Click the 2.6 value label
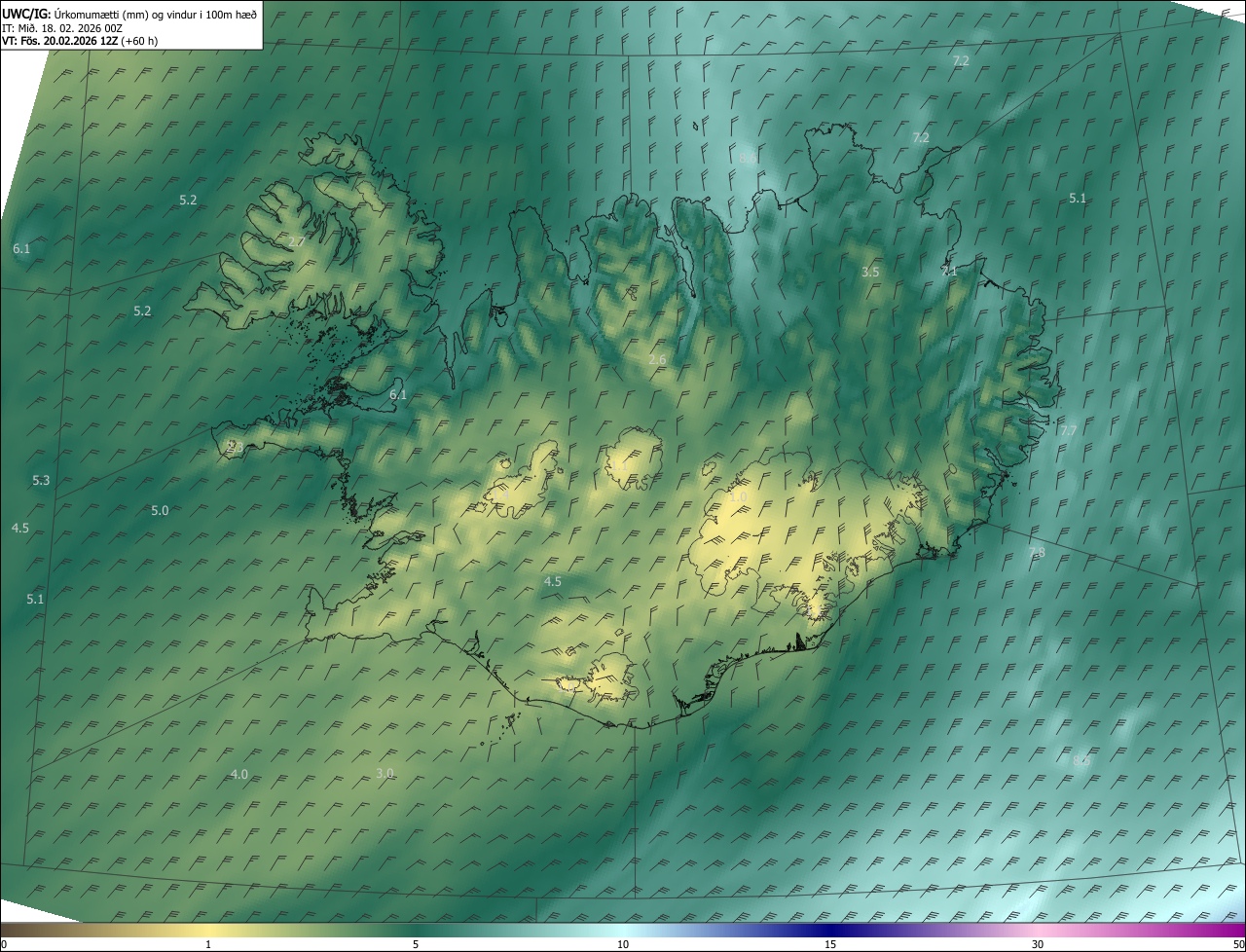 coord(657,359)
